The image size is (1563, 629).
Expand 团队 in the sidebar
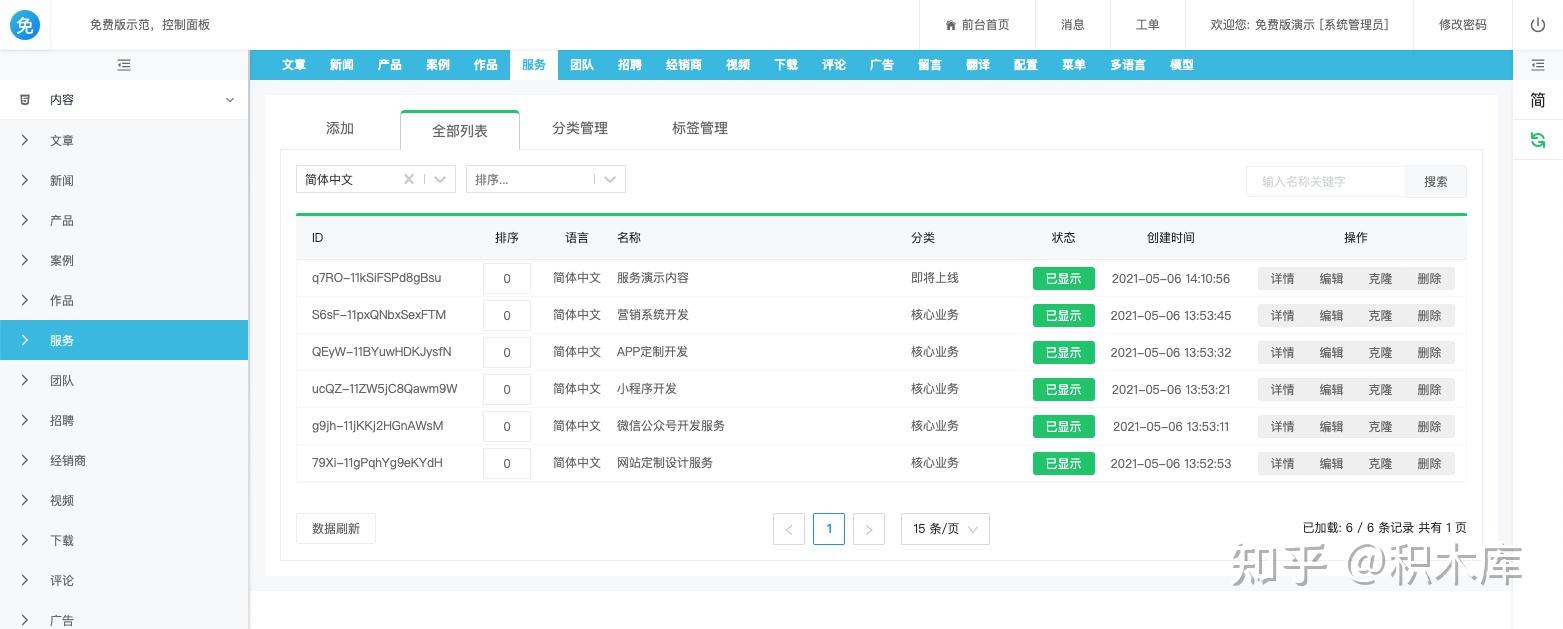124,380
